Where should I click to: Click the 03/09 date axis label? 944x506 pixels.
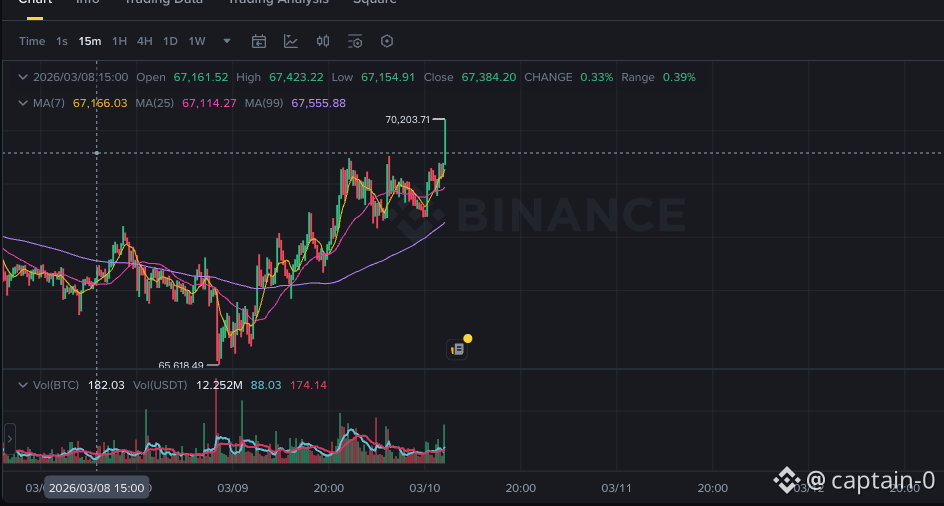pos(232,488)
